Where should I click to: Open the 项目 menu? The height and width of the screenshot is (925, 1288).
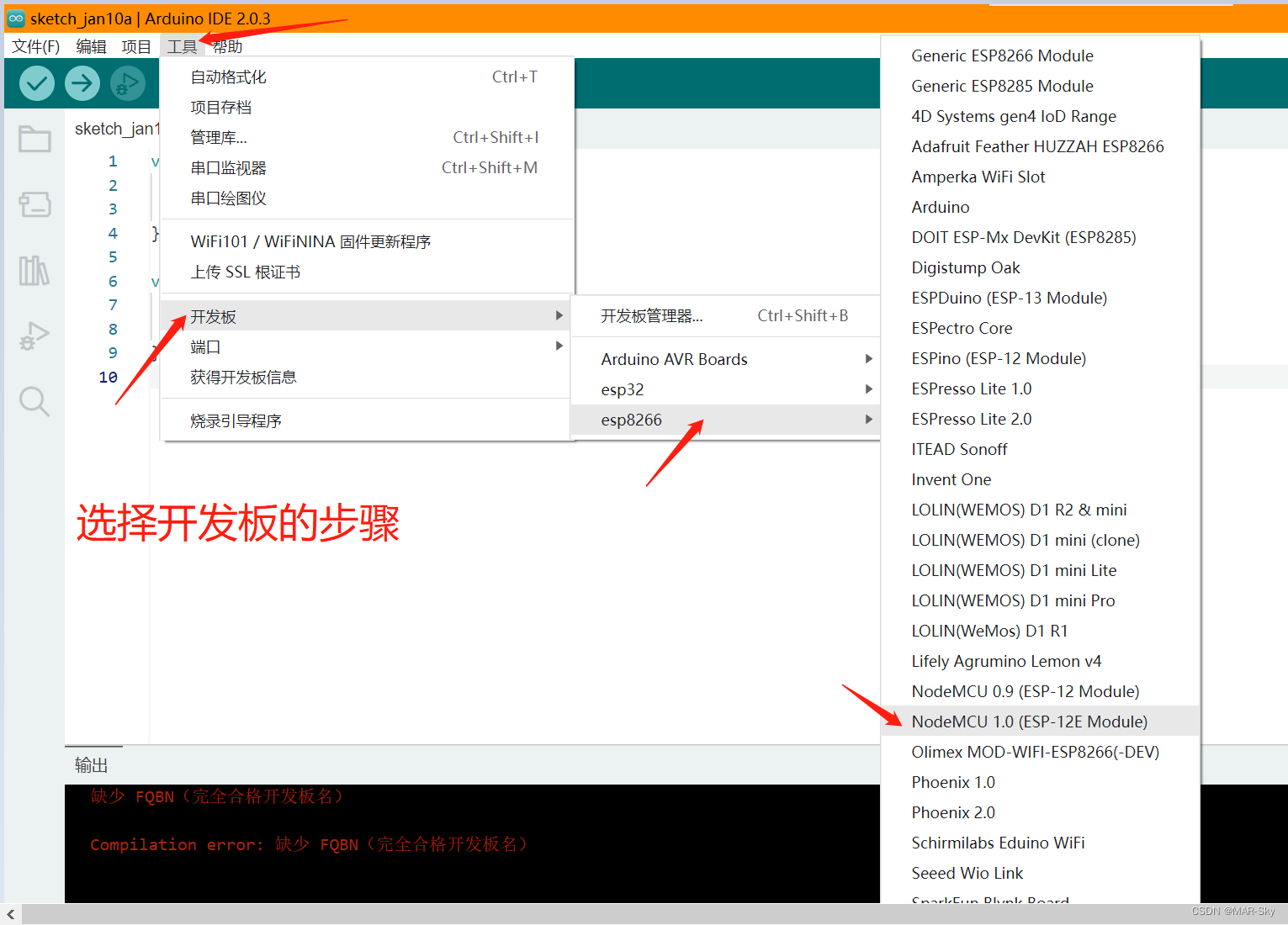click(136, 46)
